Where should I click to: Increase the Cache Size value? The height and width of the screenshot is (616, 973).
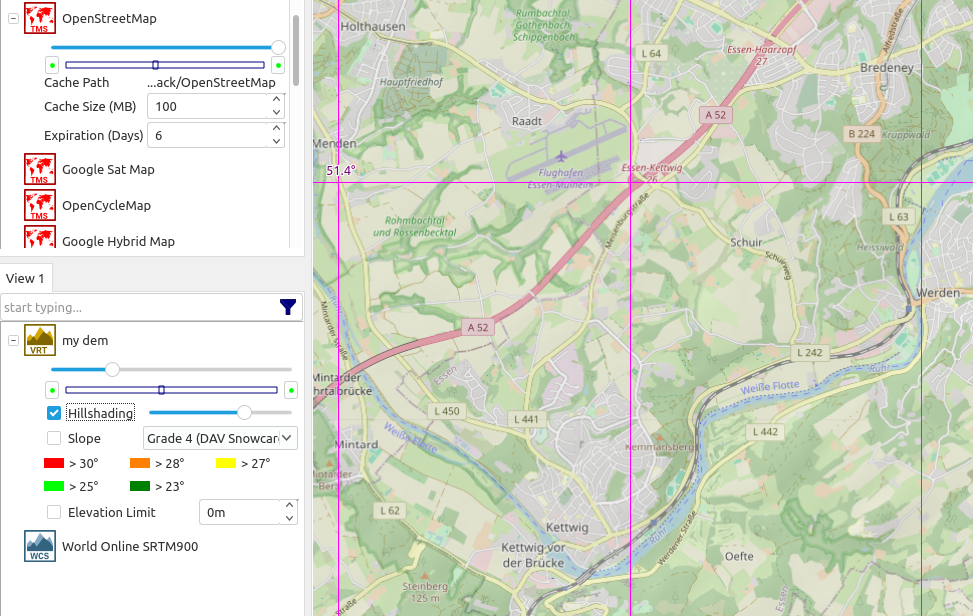click(277, 101)
